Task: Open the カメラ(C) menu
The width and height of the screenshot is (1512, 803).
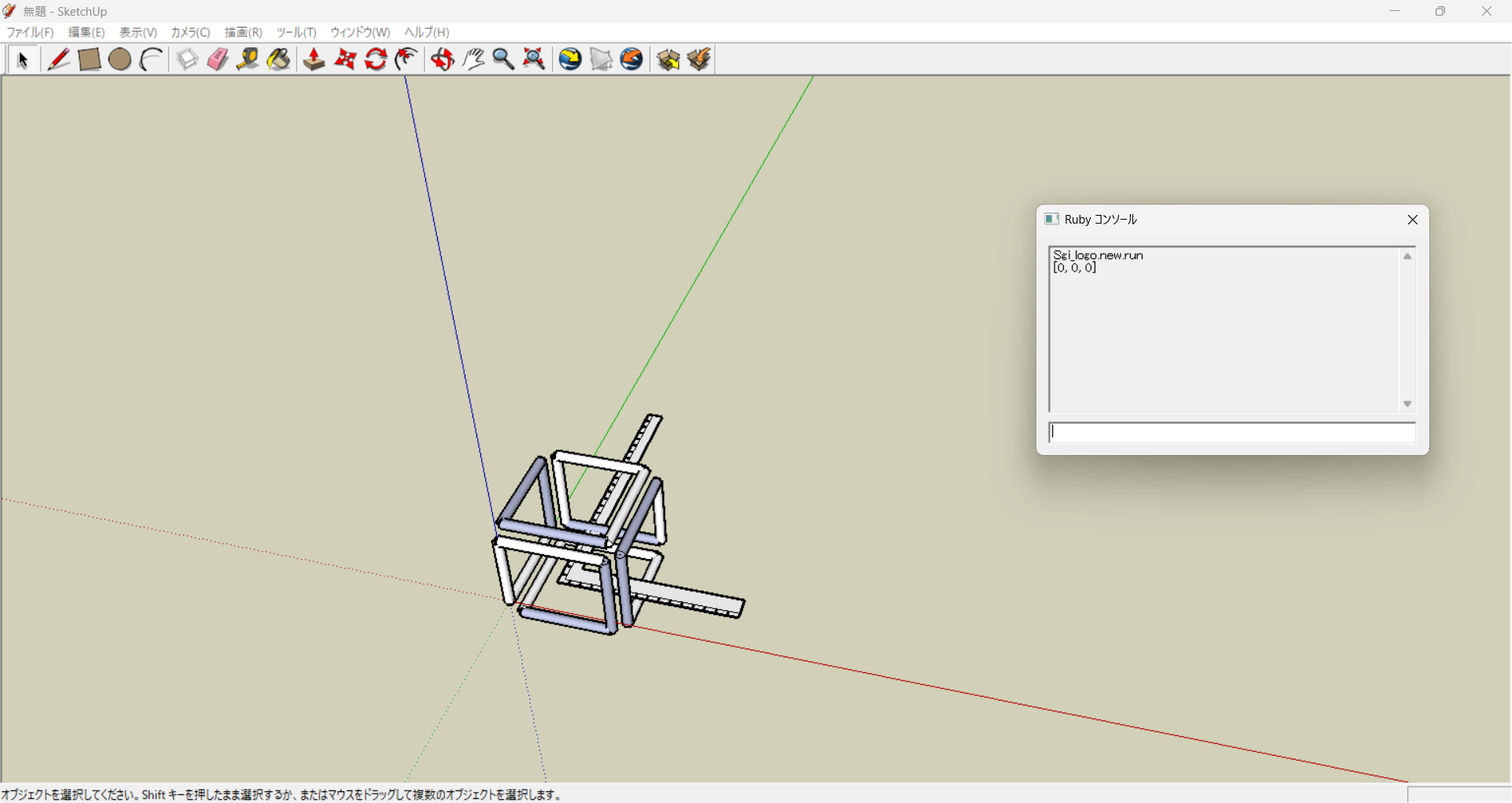Action: click(191, 32)
